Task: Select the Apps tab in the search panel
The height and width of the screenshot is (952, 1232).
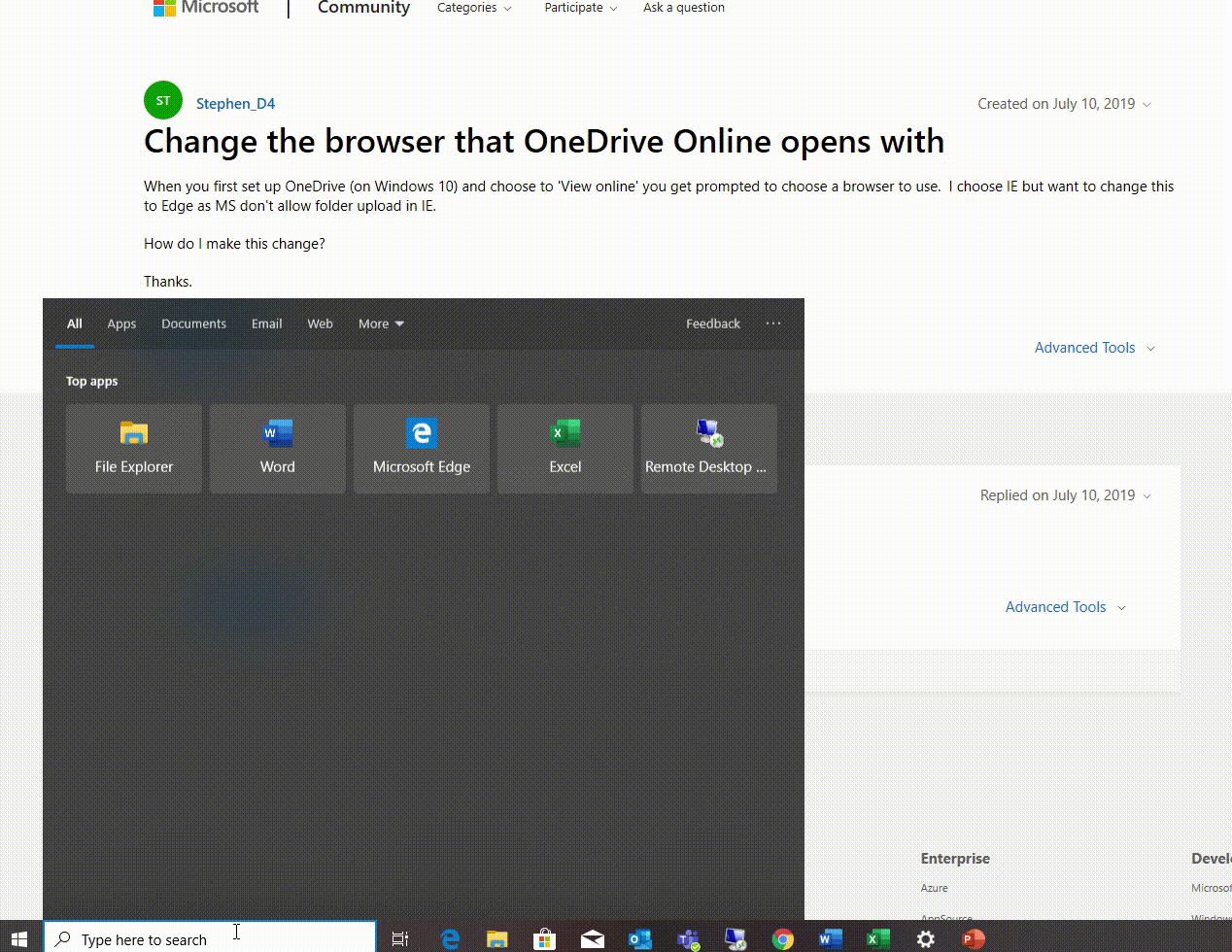Action: pyautogui.click(x=121, y=323)
